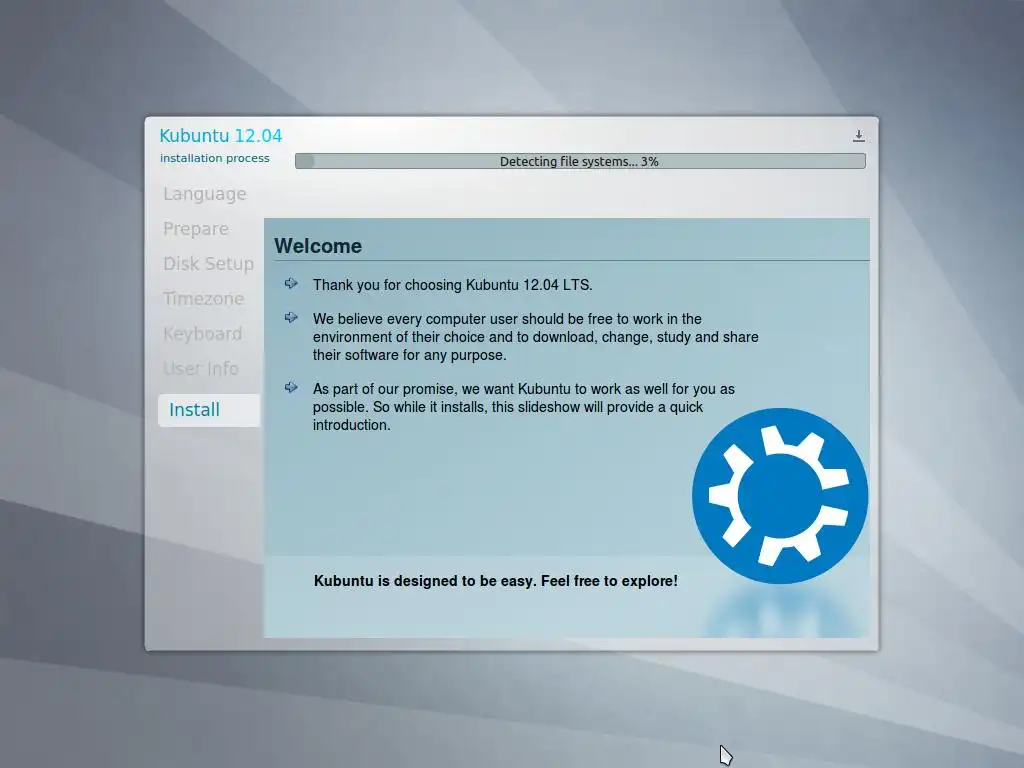
Task: Click the paragraph starting As part of our promise
Action: click(x=524, y=407)
